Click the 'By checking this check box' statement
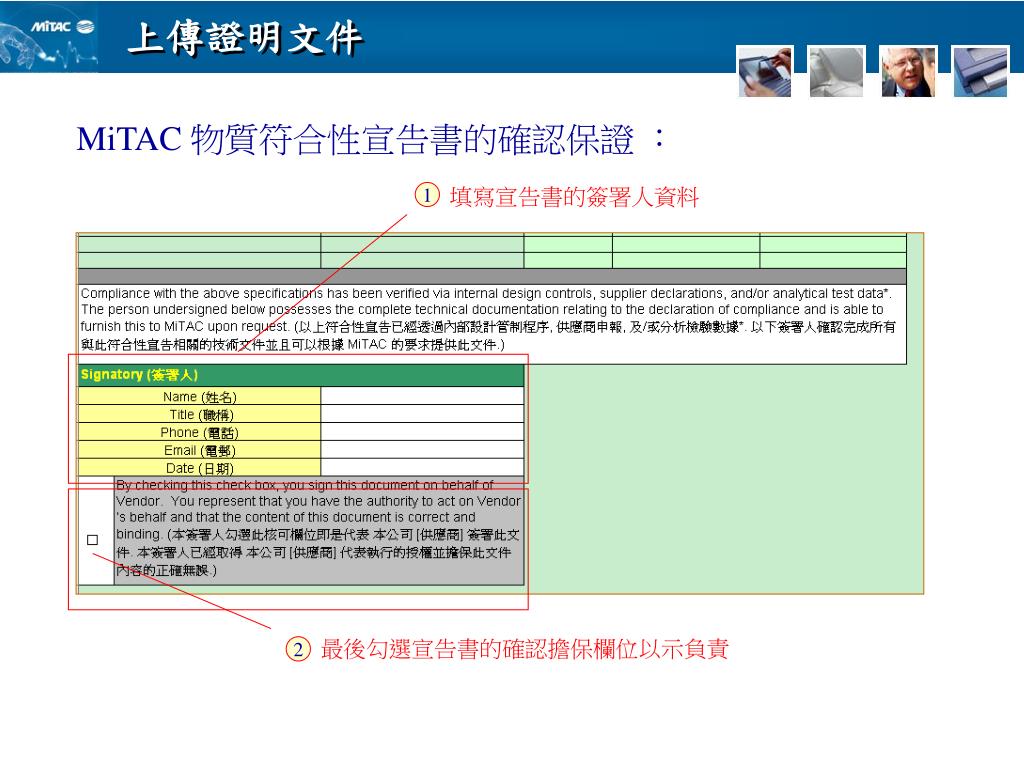This screenshot has height=768, width=1024. [x=319, y=528]
